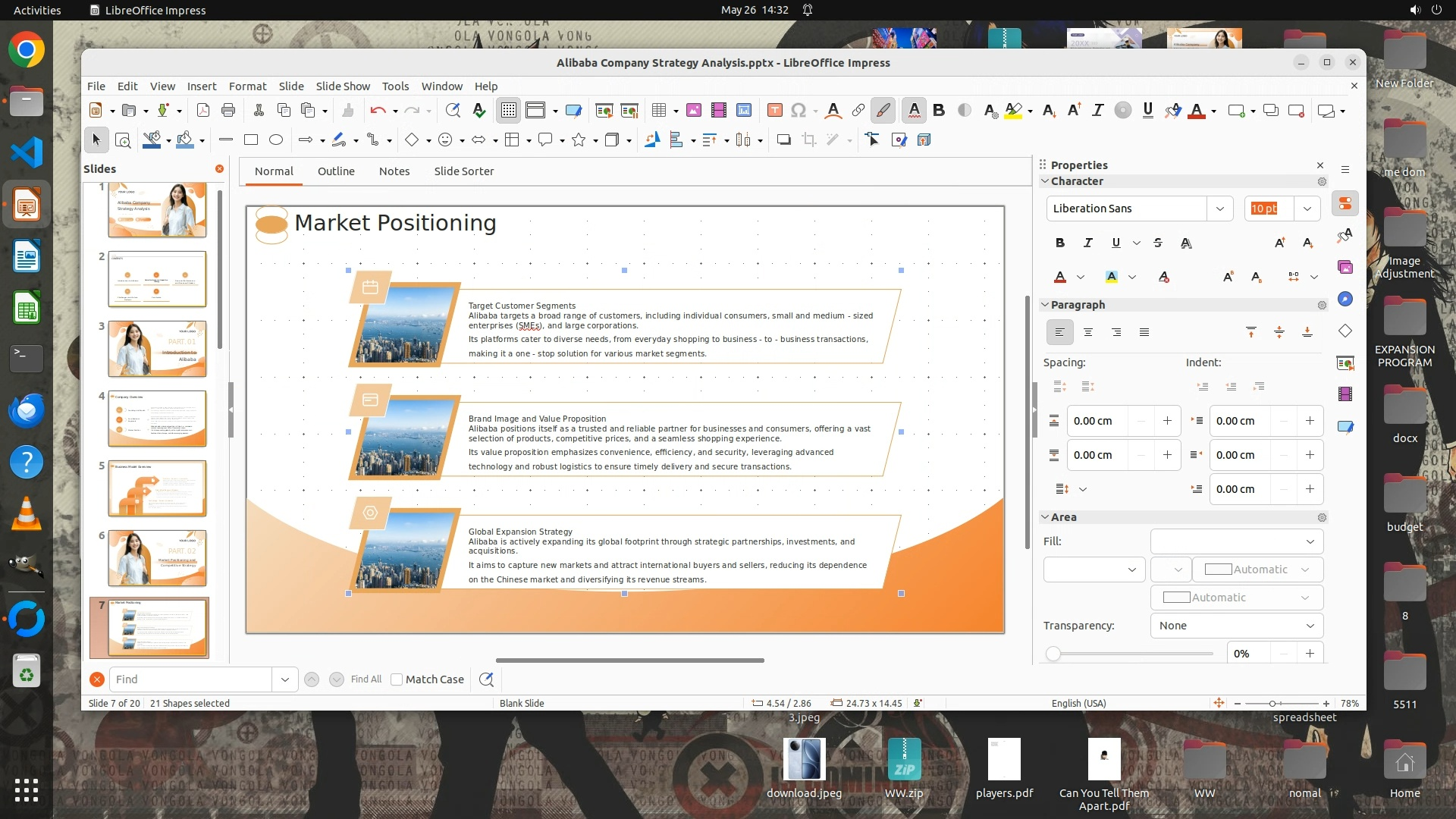This screenshot has height=819, width=1456.
Task: Click the Insert Table toolbar icon
Action: pos(658,111)
